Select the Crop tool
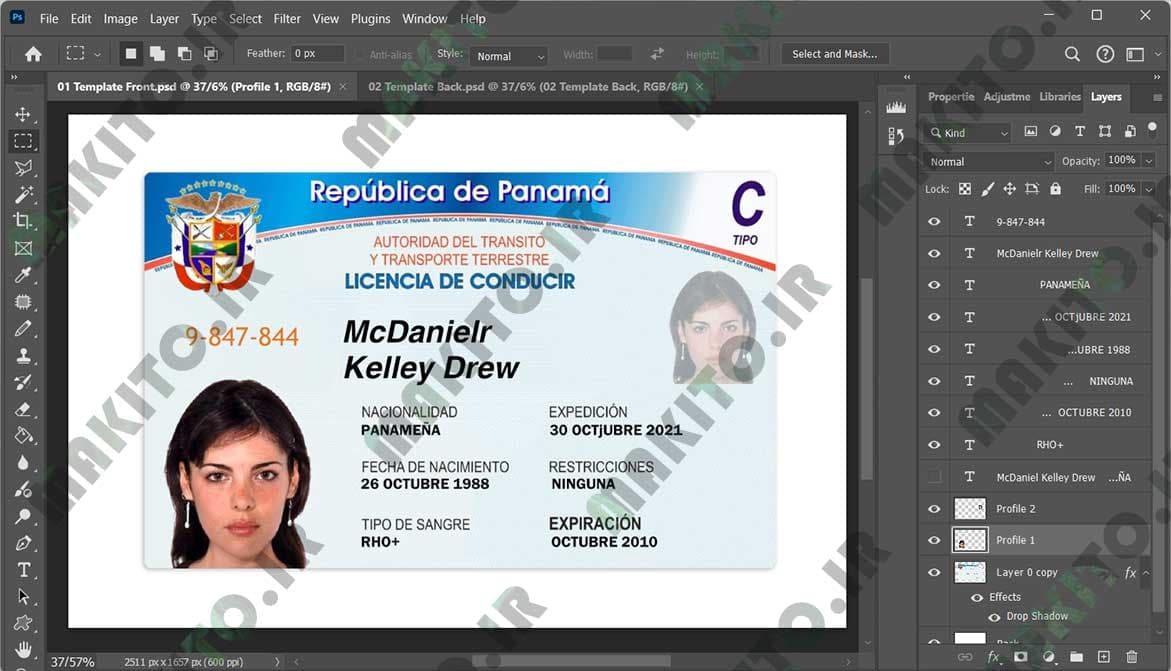 [23, 221]
